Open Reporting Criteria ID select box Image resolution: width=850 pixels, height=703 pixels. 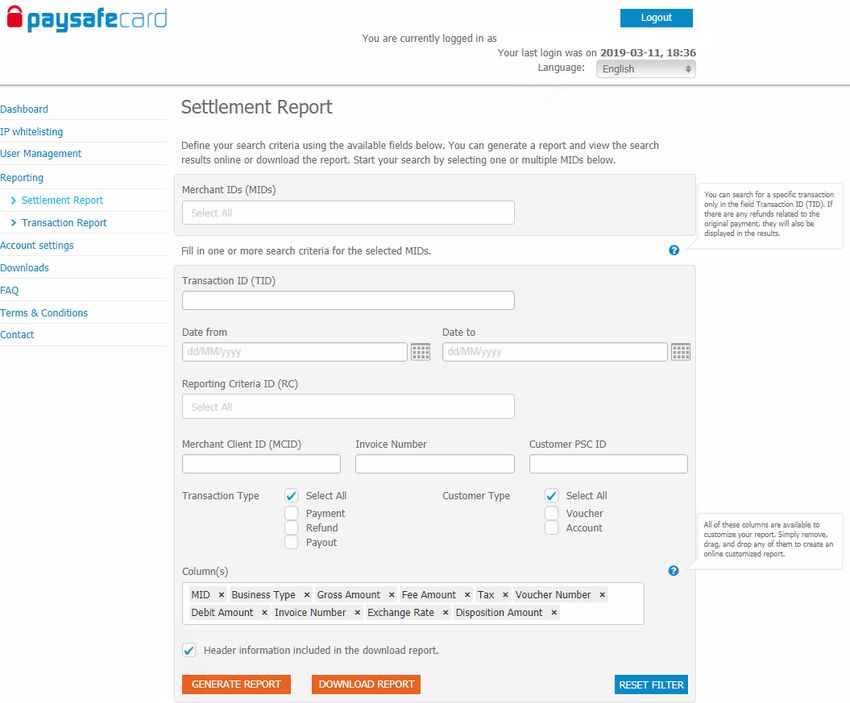tap(348, 407)
